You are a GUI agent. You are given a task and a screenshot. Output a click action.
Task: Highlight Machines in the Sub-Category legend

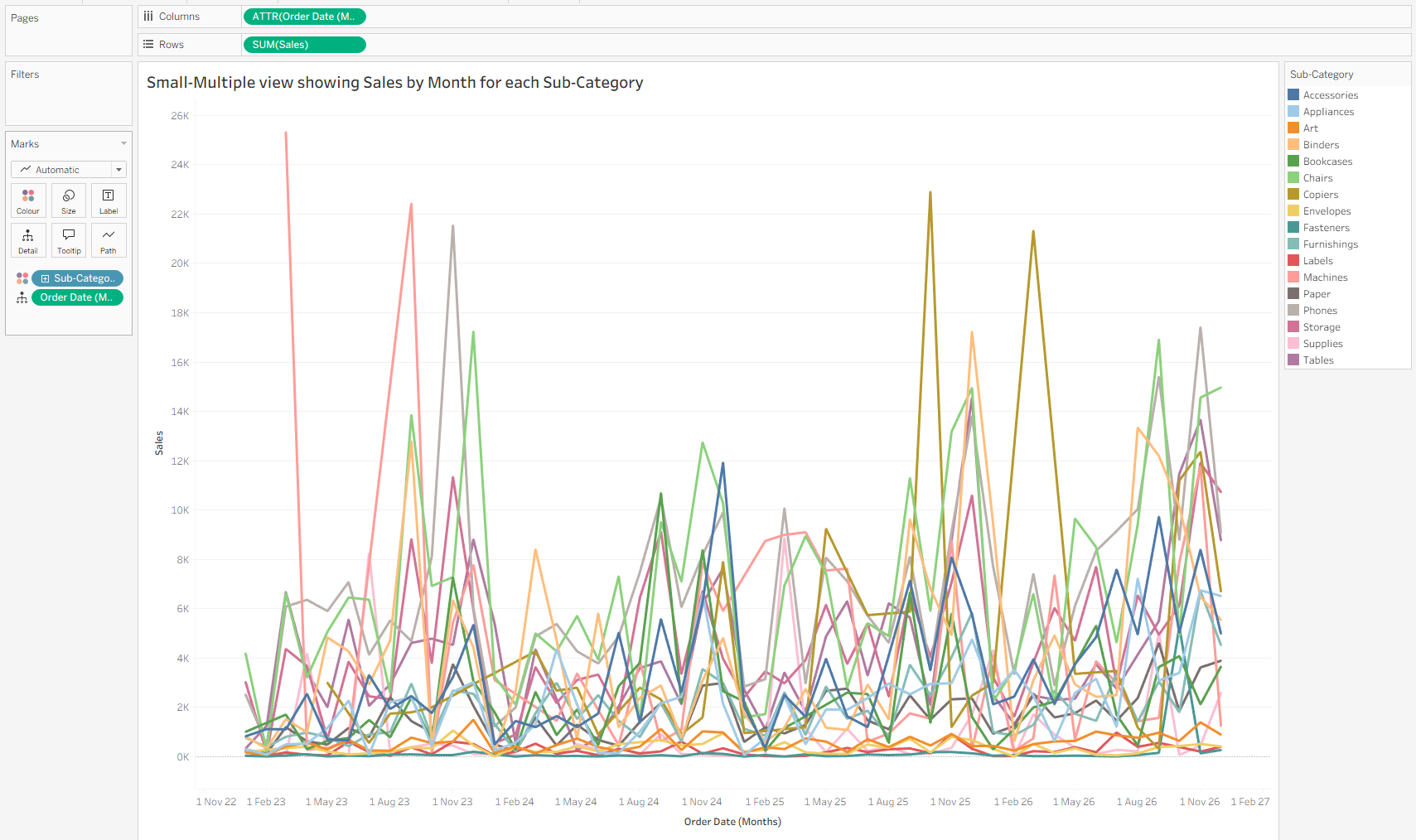tap(1325, 278)
